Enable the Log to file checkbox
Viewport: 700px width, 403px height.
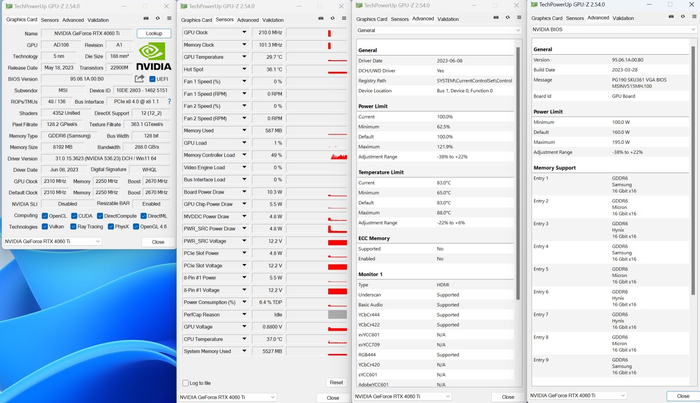tap(184, 382)
